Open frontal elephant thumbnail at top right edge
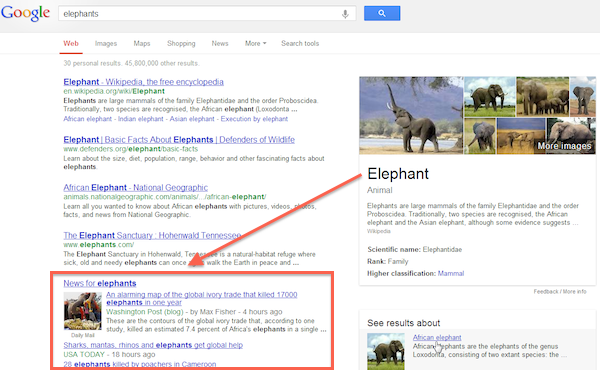 [x=583, y=97]
